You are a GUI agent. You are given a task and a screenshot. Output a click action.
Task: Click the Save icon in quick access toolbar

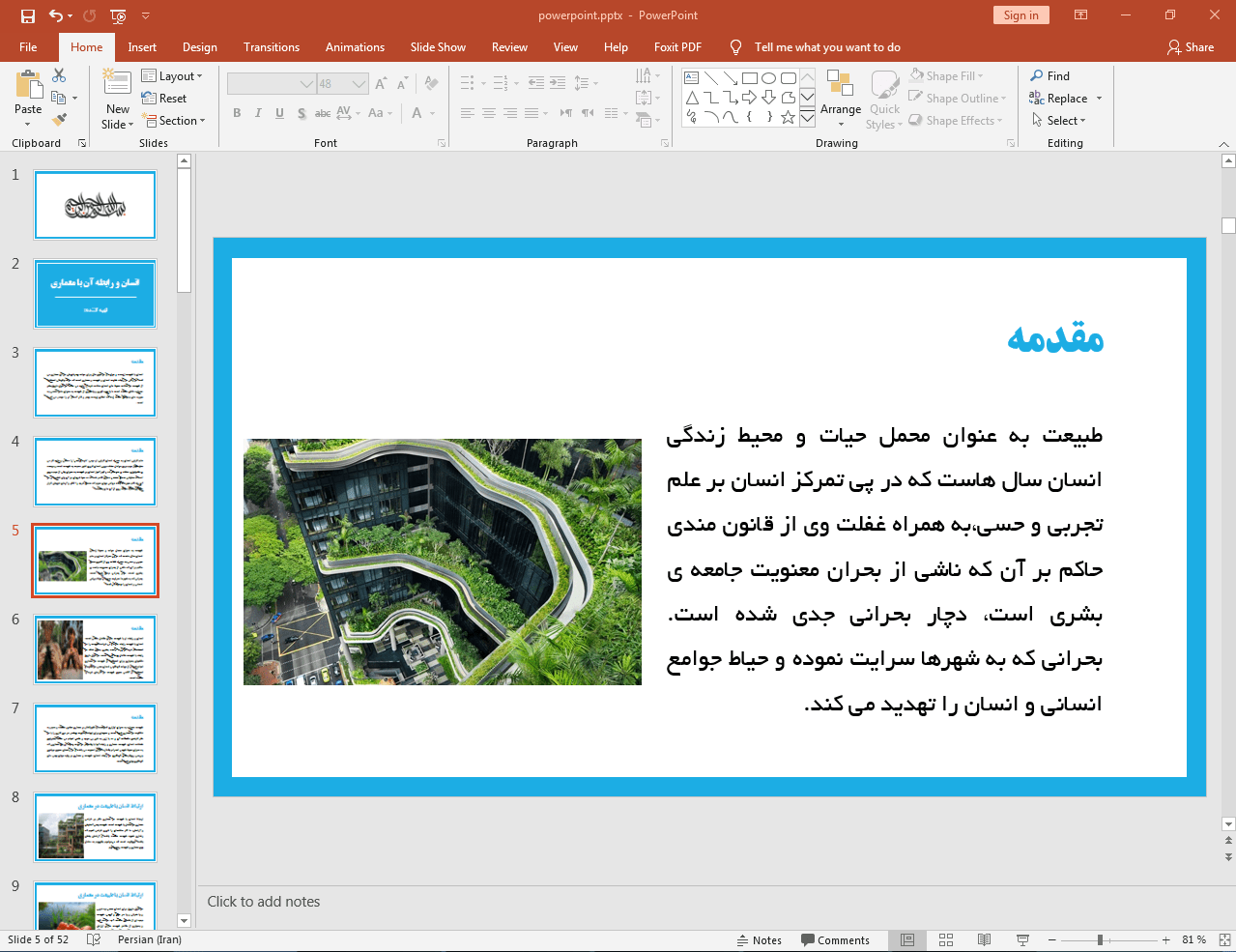click(x=28, y=15)
